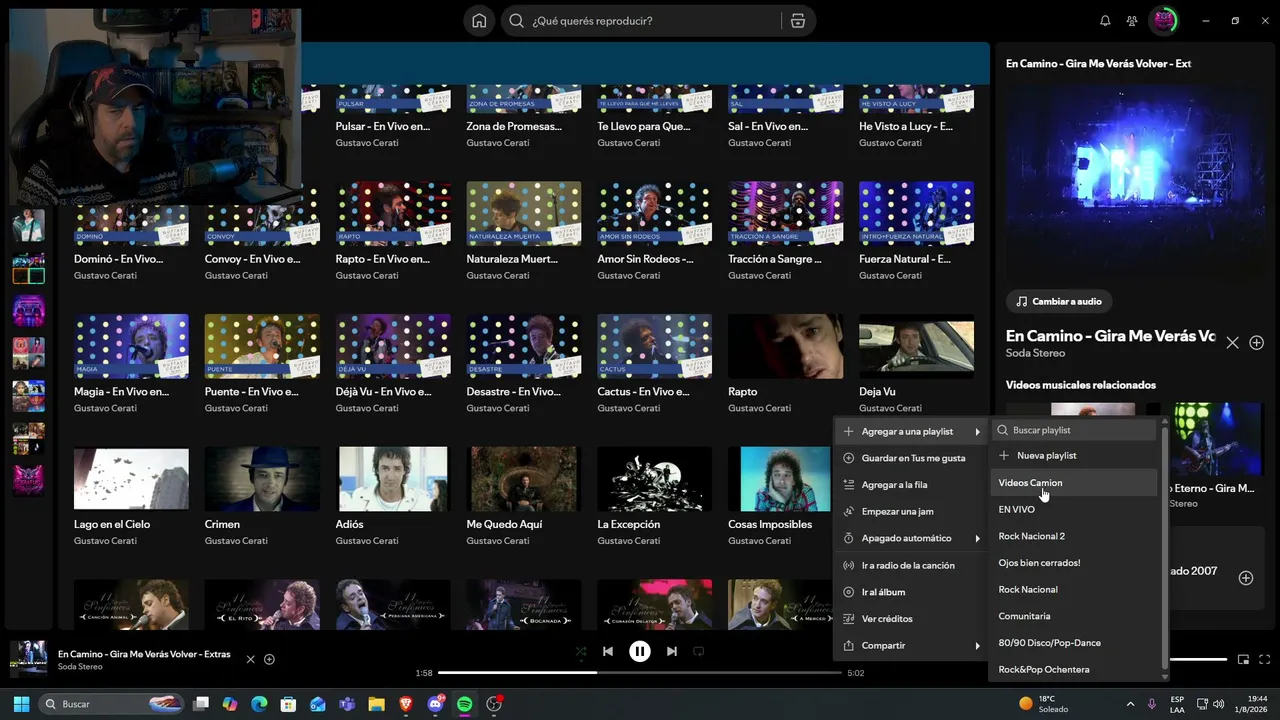Open Microsoft Edge from the taskbar
The width and height of the screenshot is (1280, 720).
pyautogui.click(x=259, y=704)
